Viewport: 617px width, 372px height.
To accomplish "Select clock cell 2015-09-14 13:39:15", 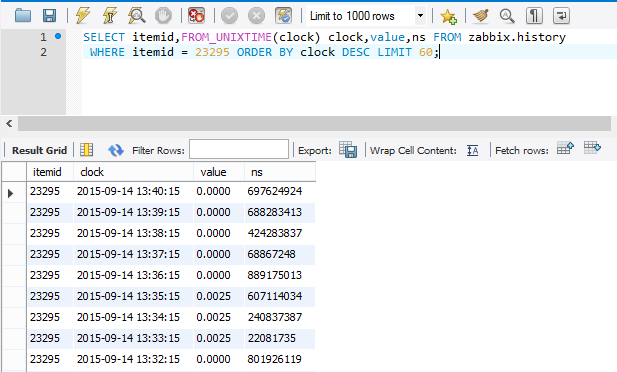I will 133,212.
